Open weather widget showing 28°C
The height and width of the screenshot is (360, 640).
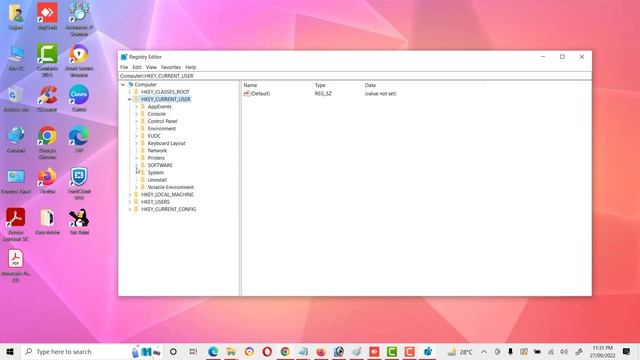pyautogui.click(x=460, y=351)
